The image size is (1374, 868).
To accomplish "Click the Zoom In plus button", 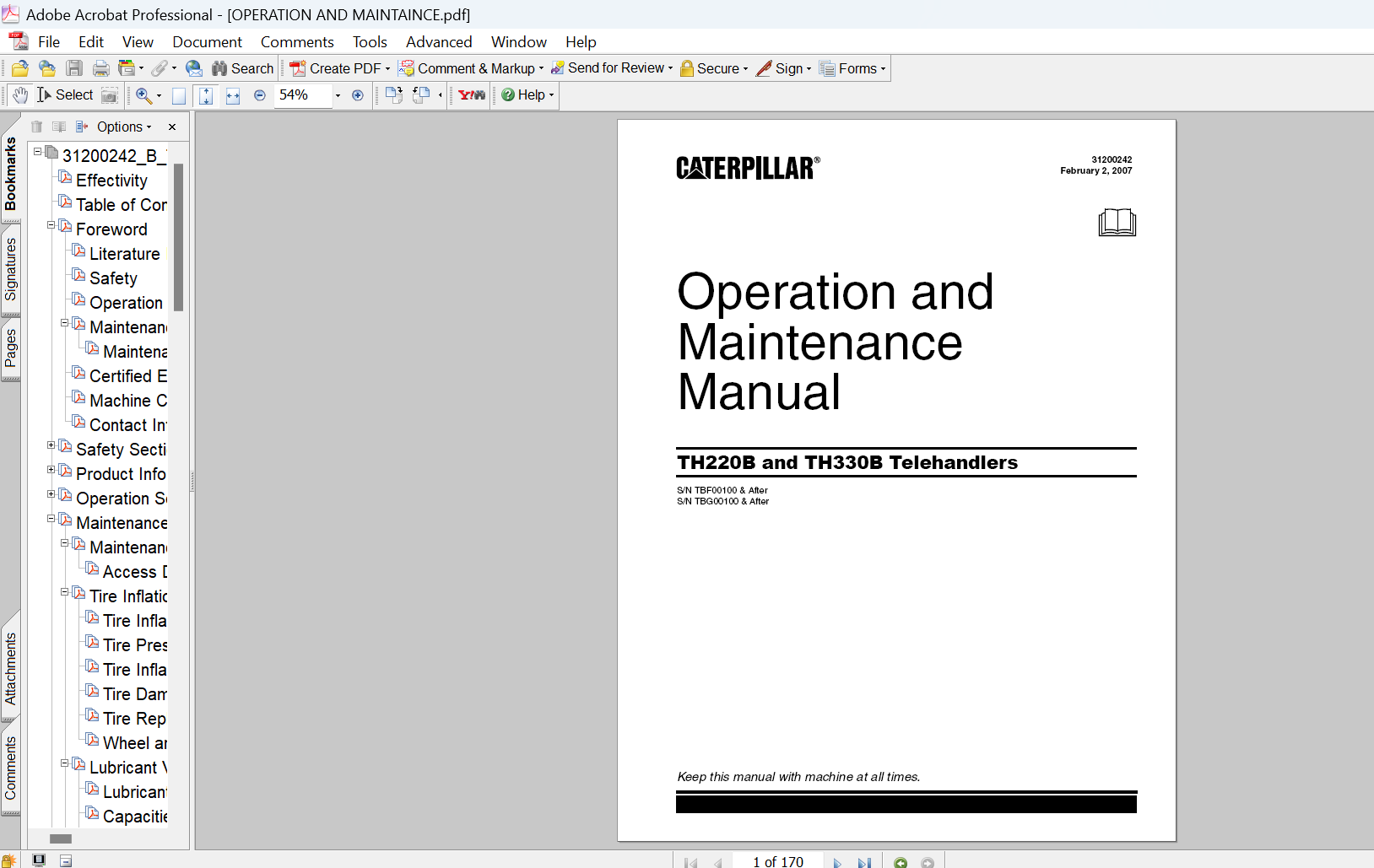I will pyautogui.click(x=358, y=95).
